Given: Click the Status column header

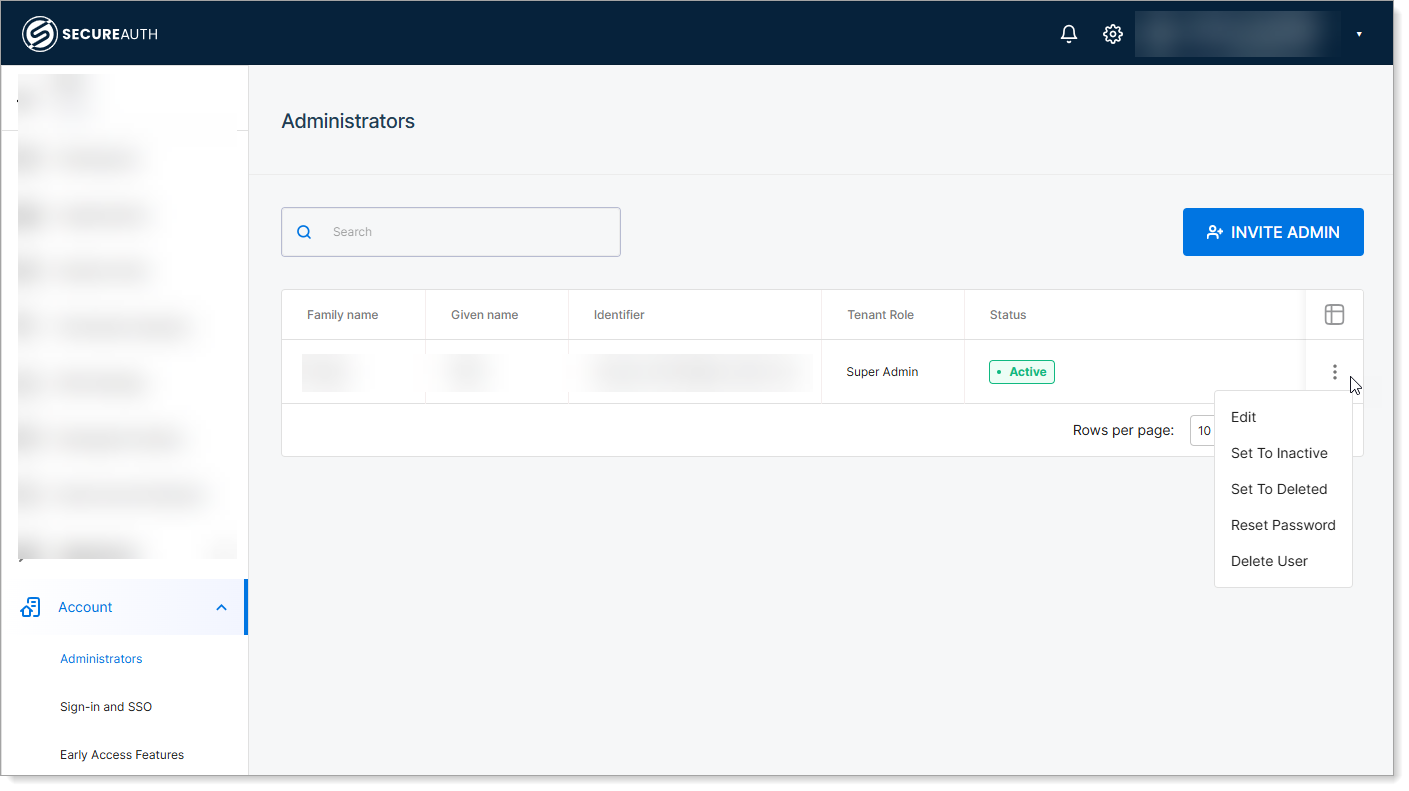Looking at the screenshot, I should tap(1008, 315).
